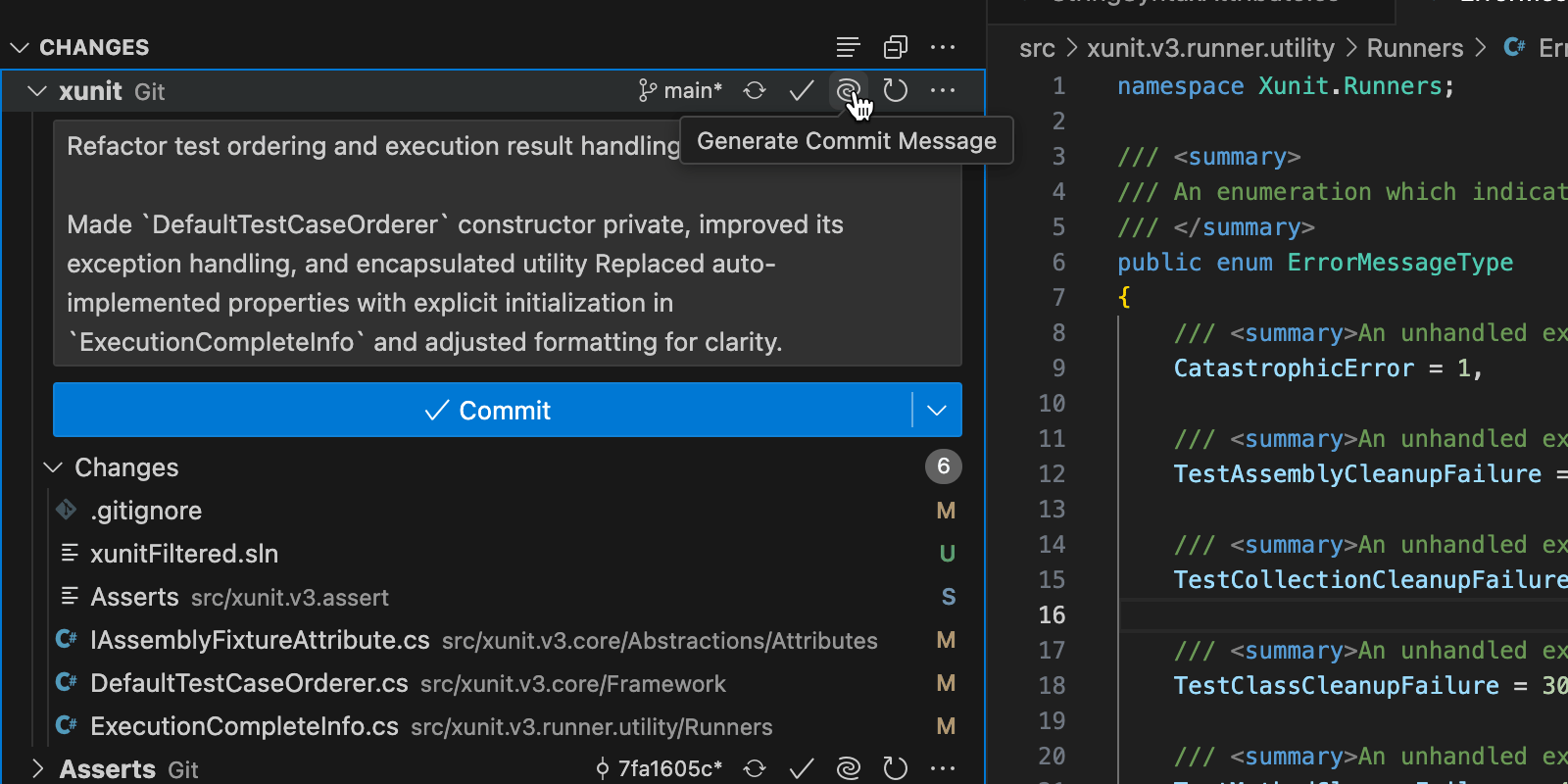Image resolution: width=1568 pixels, height=784 pixels.
Task: Click the collapse all repositories icon
Action: click(896, 47)
